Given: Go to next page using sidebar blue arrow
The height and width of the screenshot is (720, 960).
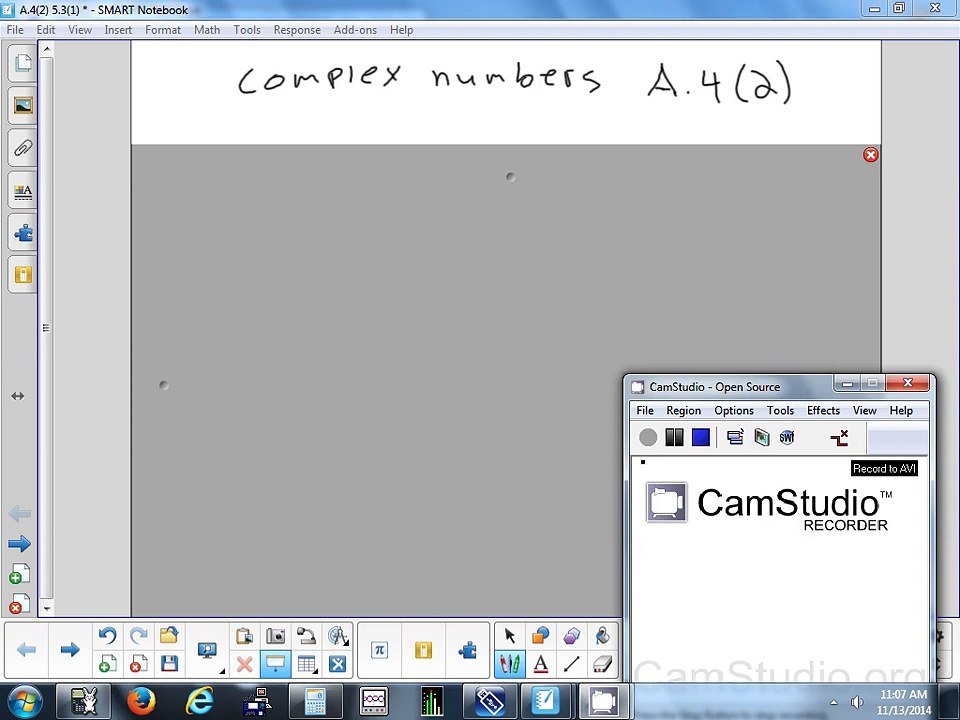Looking at the screenshot, I should 20,543.
